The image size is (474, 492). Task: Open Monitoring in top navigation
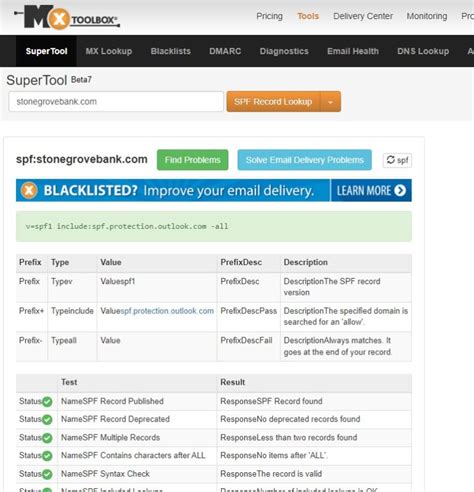[427, 16]
